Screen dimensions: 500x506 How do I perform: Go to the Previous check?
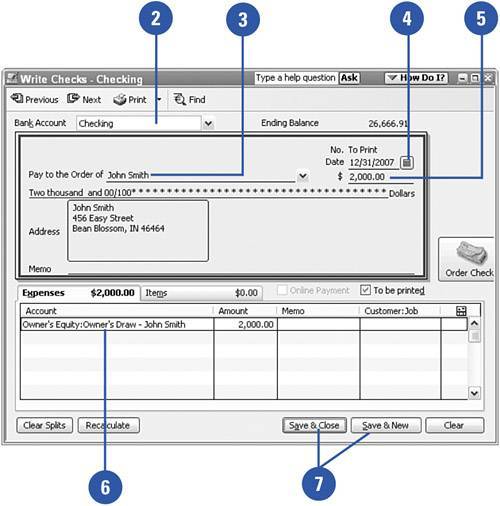34,99
